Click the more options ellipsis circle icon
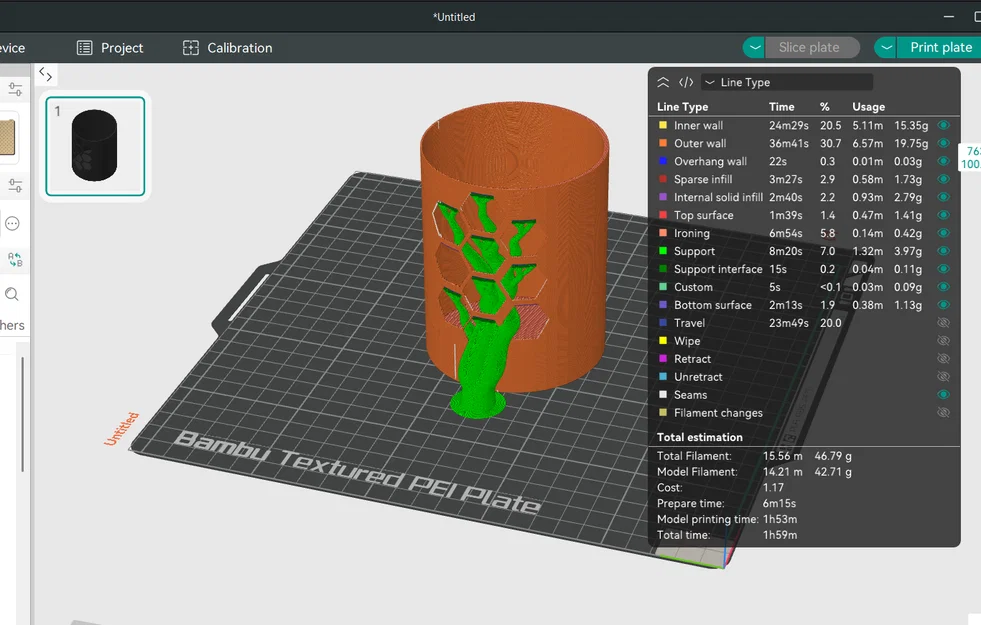Image resolution: width=981 pixels, height=625 pixels. pyautogui.click(x=13, y=223)
